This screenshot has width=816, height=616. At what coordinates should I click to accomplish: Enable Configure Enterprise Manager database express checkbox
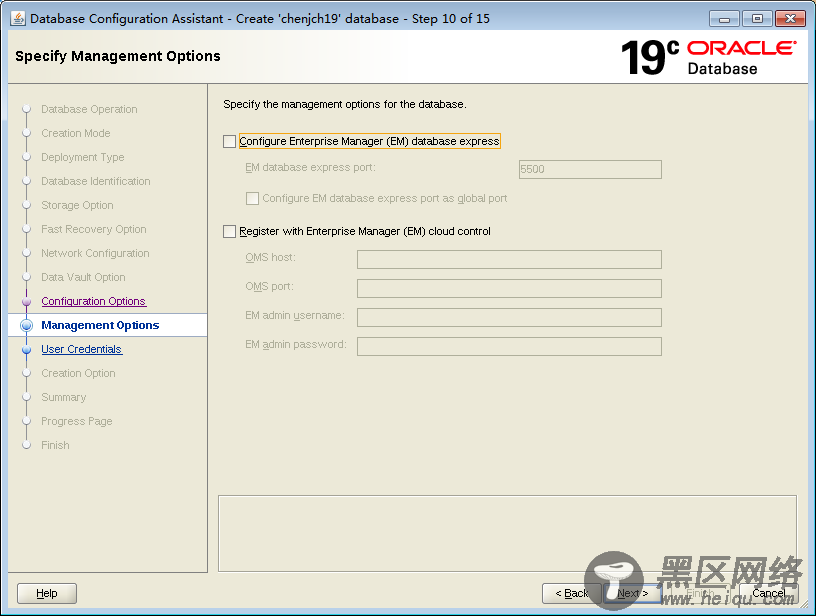pyautogui.click(x=230, y=142)
